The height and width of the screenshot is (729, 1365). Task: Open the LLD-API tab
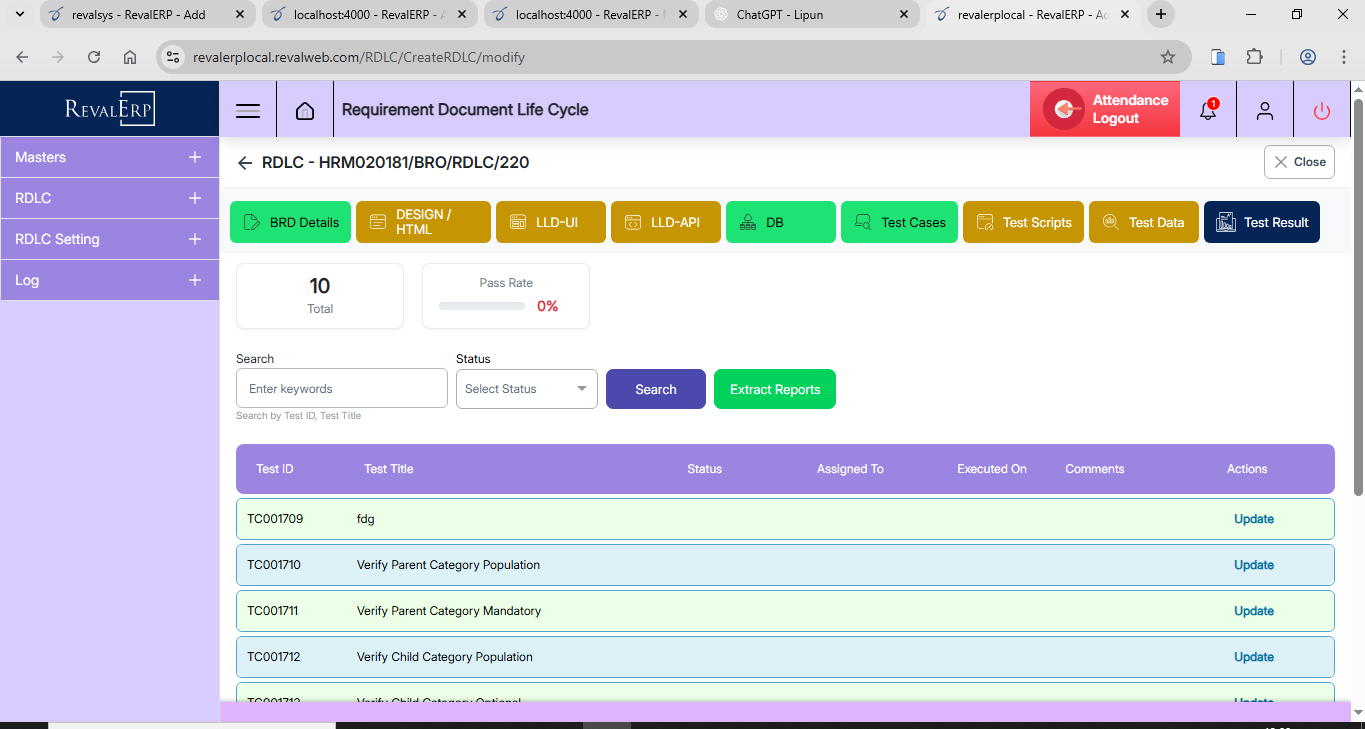[665, 222]
